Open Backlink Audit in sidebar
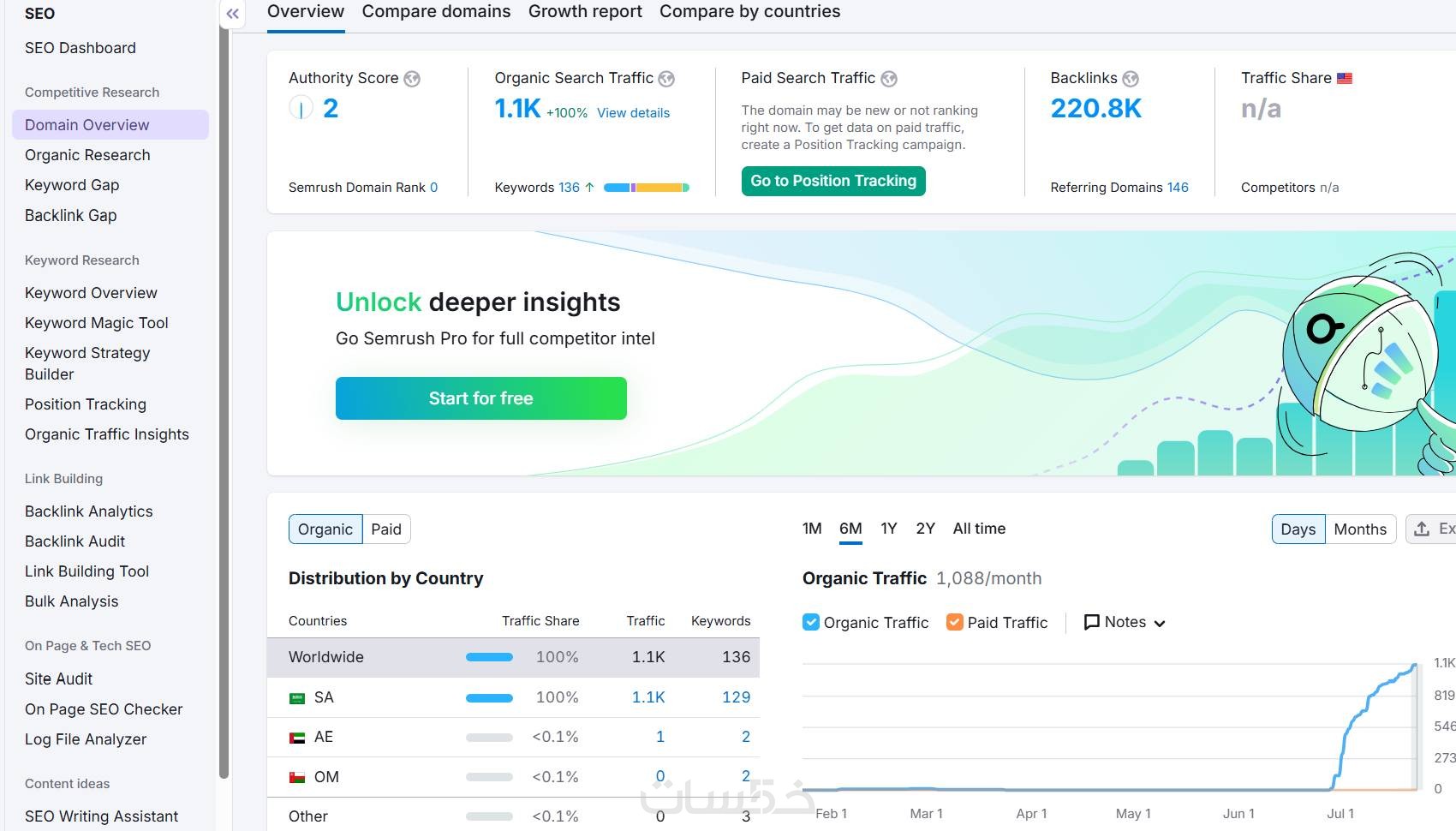The image size is (1456, 831). [75, 541]
